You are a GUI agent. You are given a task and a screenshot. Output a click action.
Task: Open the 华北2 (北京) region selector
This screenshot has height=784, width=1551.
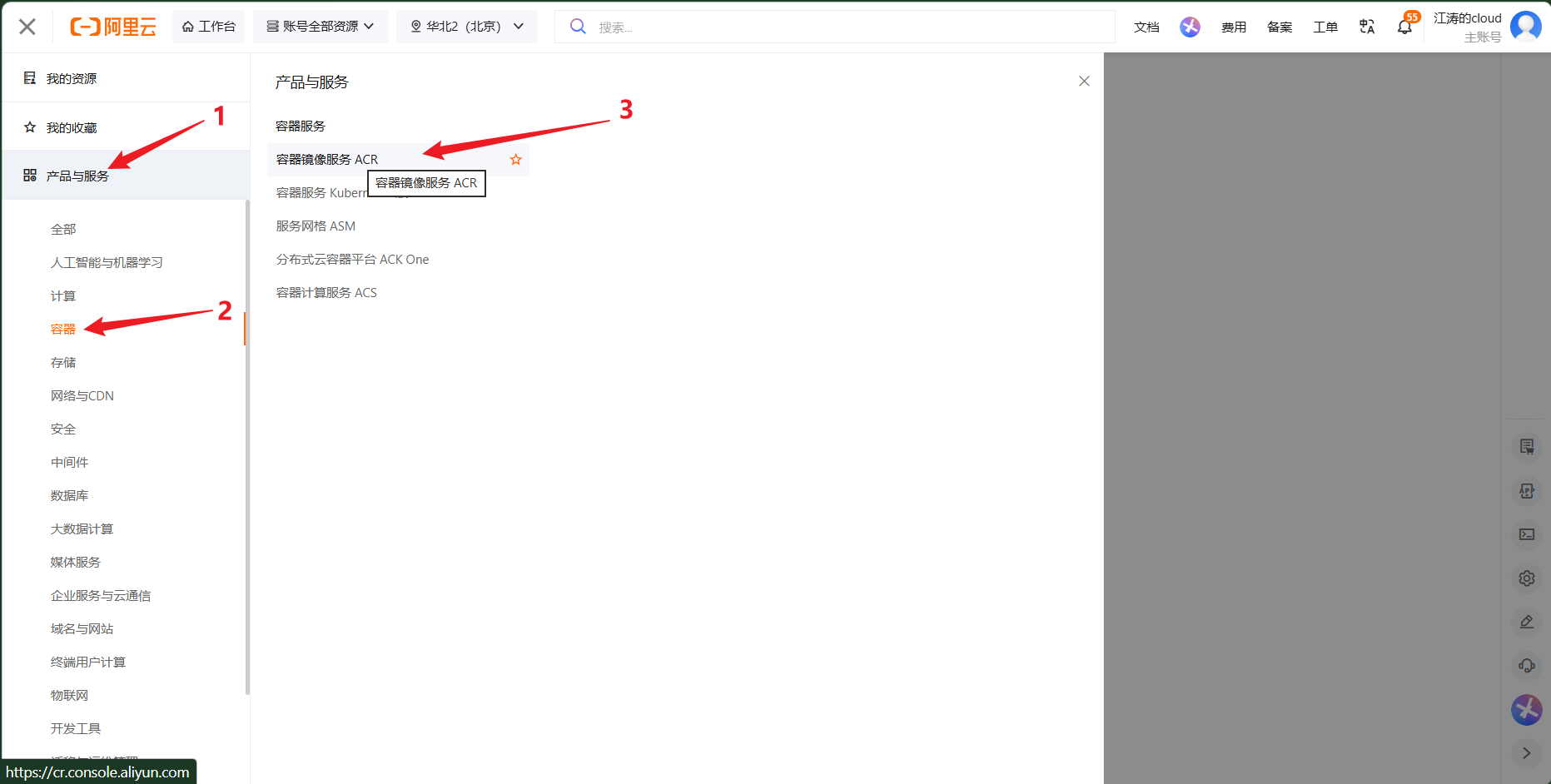467,27
